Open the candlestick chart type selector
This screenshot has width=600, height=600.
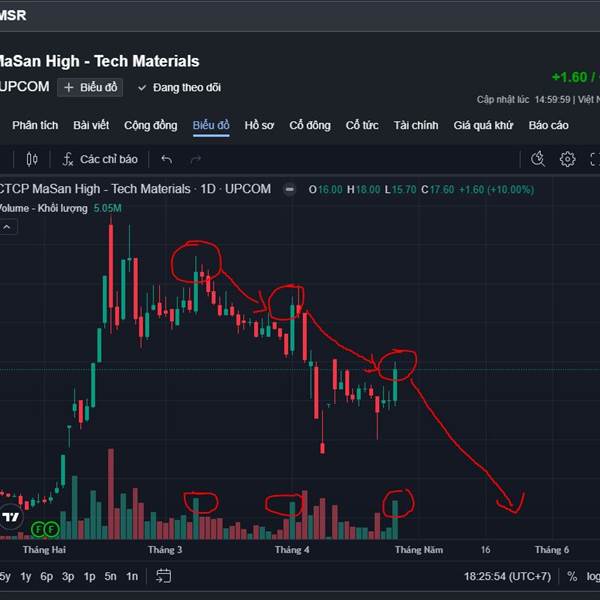coord(32,159)
